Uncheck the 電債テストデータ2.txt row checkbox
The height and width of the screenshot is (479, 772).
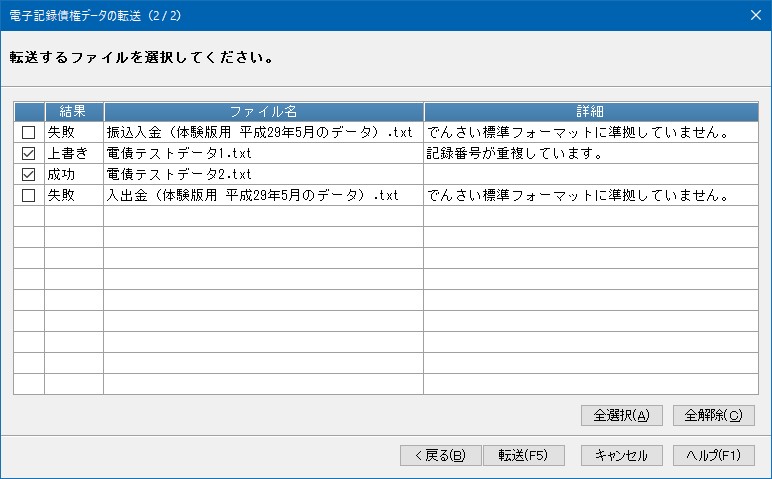tap(28, 174)
